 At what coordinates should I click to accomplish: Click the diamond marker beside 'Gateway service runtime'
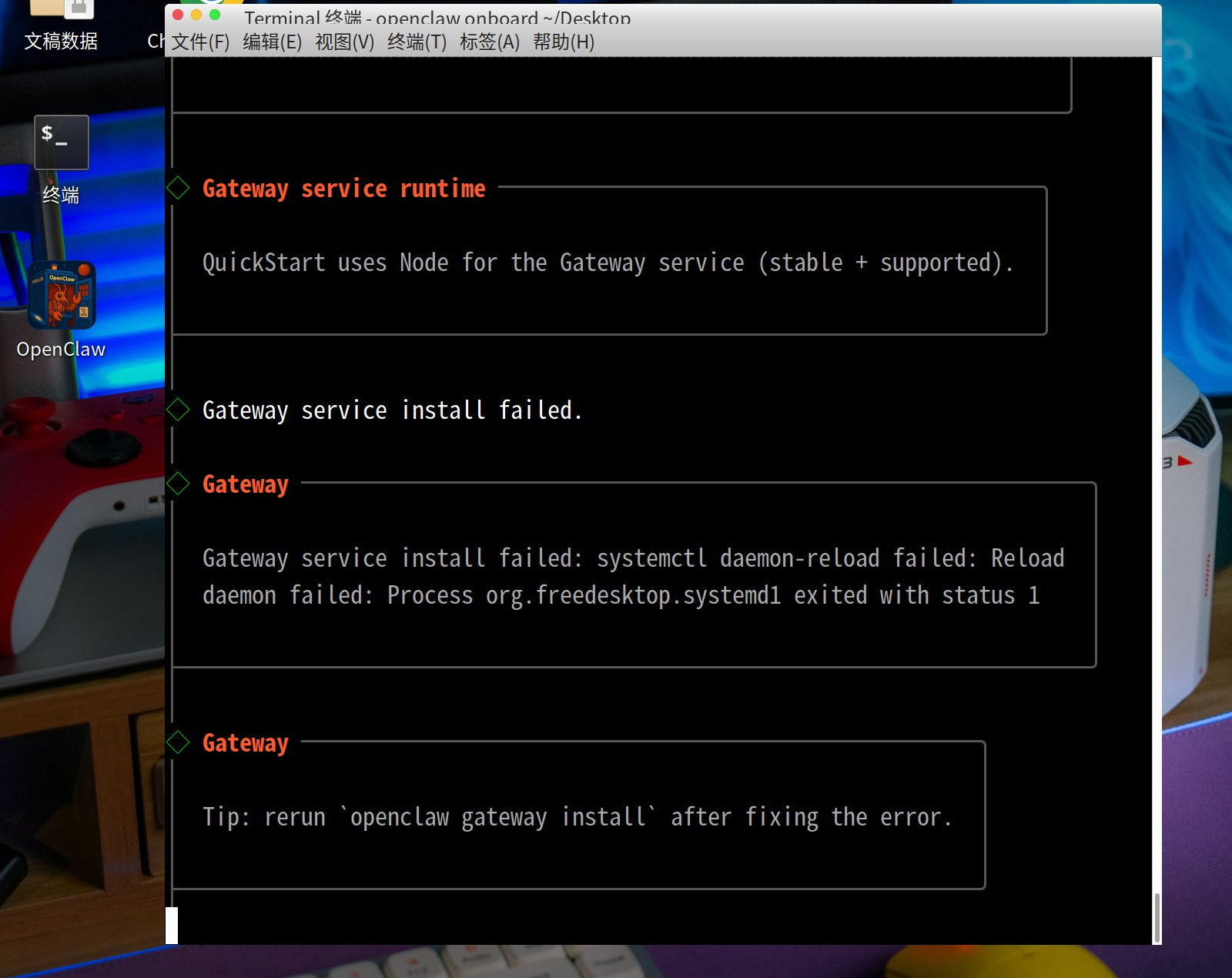pos(179,188)
